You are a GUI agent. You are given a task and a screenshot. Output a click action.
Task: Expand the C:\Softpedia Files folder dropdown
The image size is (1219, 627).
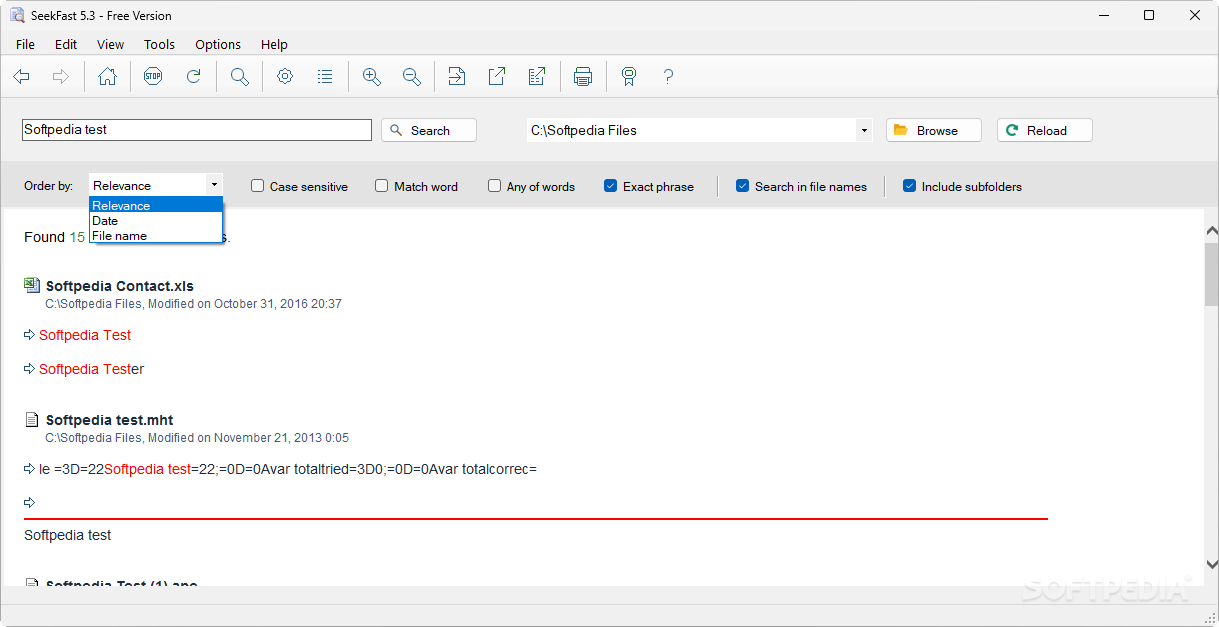point(864,130)
